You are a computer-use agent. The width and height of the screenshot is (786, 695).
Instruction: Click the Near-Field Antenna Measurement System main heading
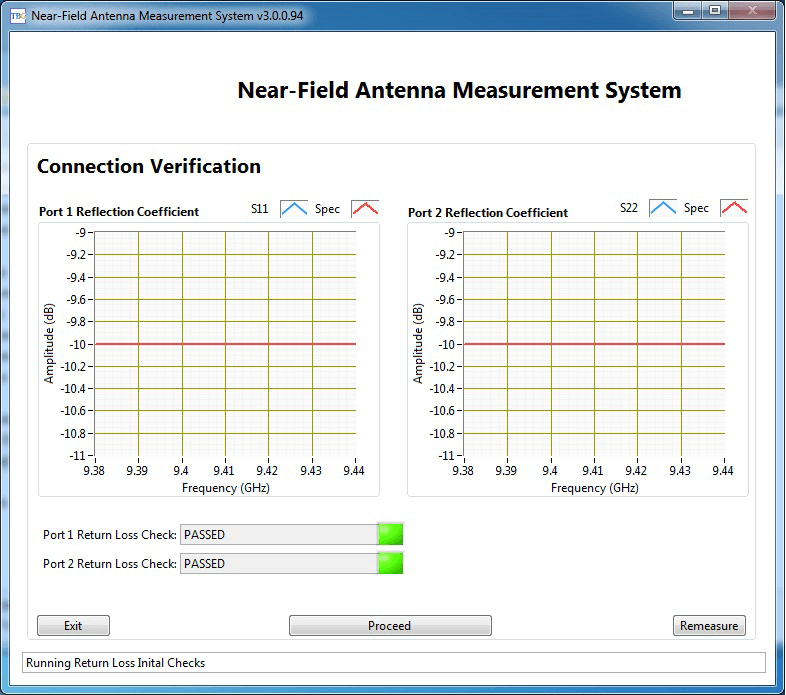pyautogui.click(x=459, y=90)
